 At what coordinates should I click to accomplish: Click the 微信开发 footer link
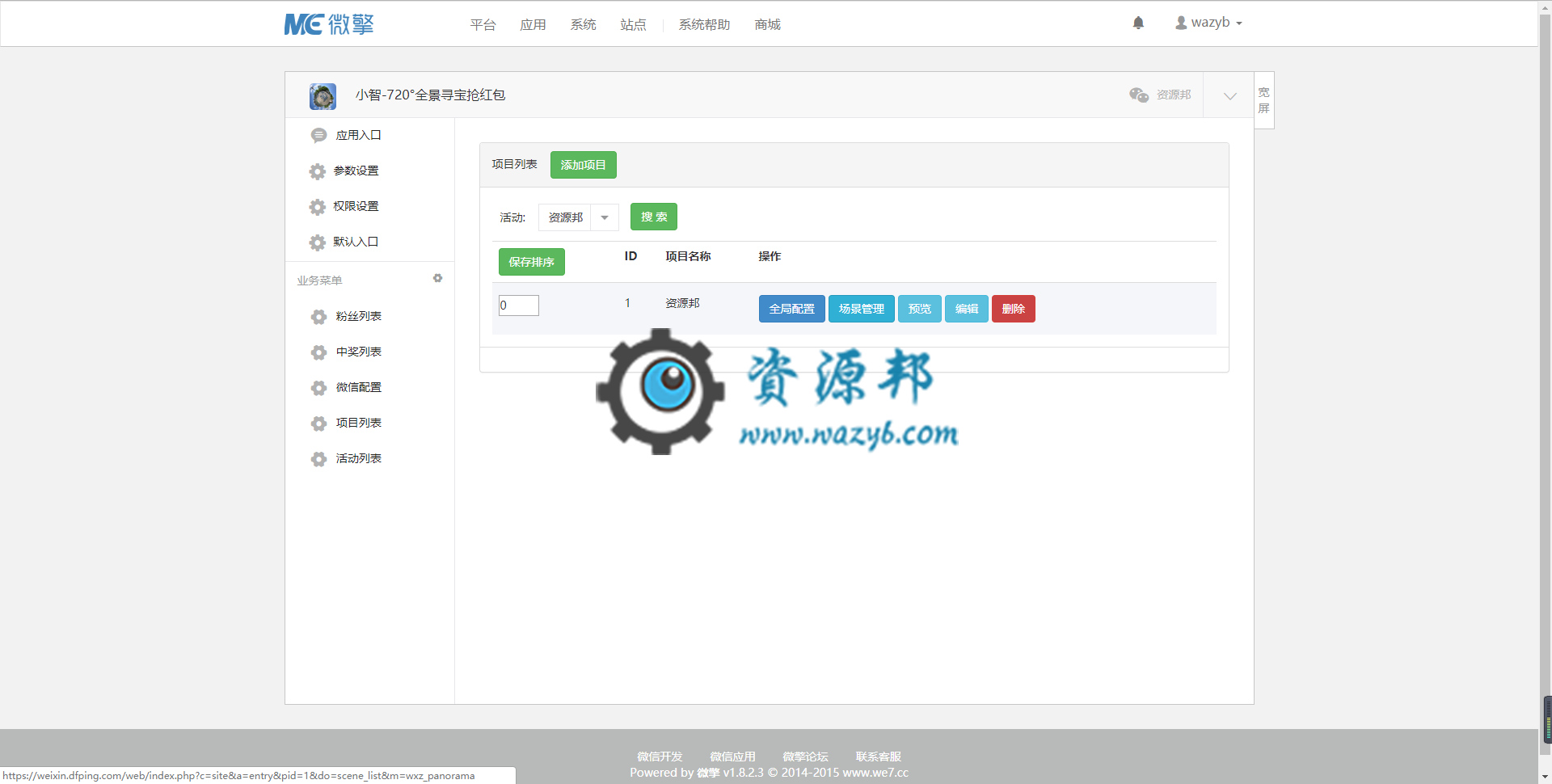click(660, 757)
